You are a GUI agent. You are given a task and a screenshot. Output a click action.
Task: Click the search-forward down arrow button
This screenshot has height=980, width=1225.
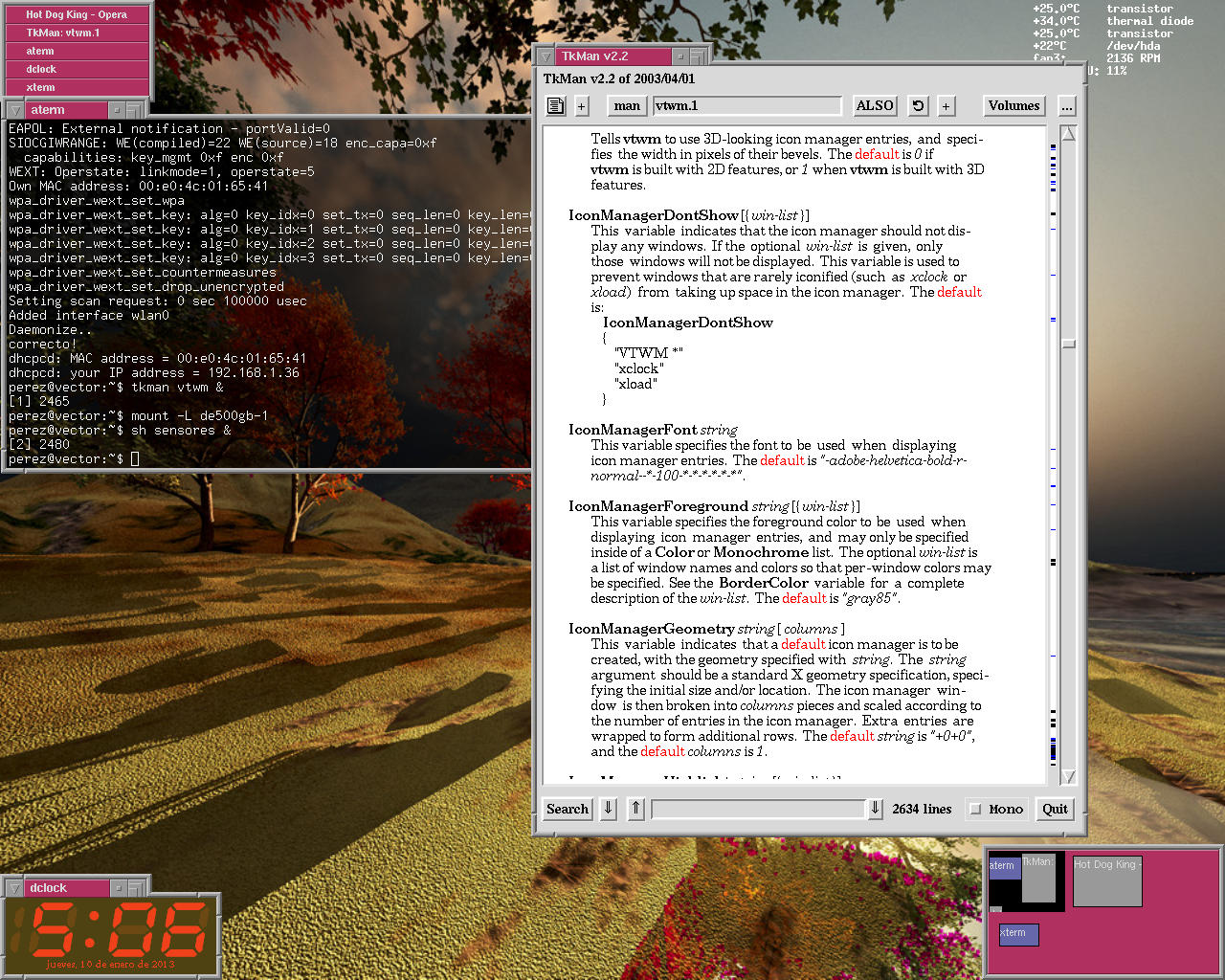point(608,809)
